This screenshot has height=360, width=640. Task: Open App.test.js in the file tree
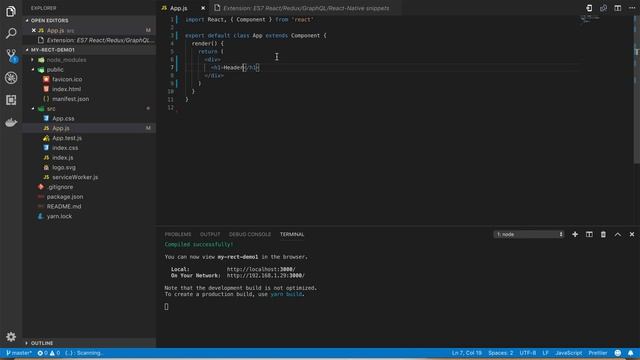tap(67, 138)
